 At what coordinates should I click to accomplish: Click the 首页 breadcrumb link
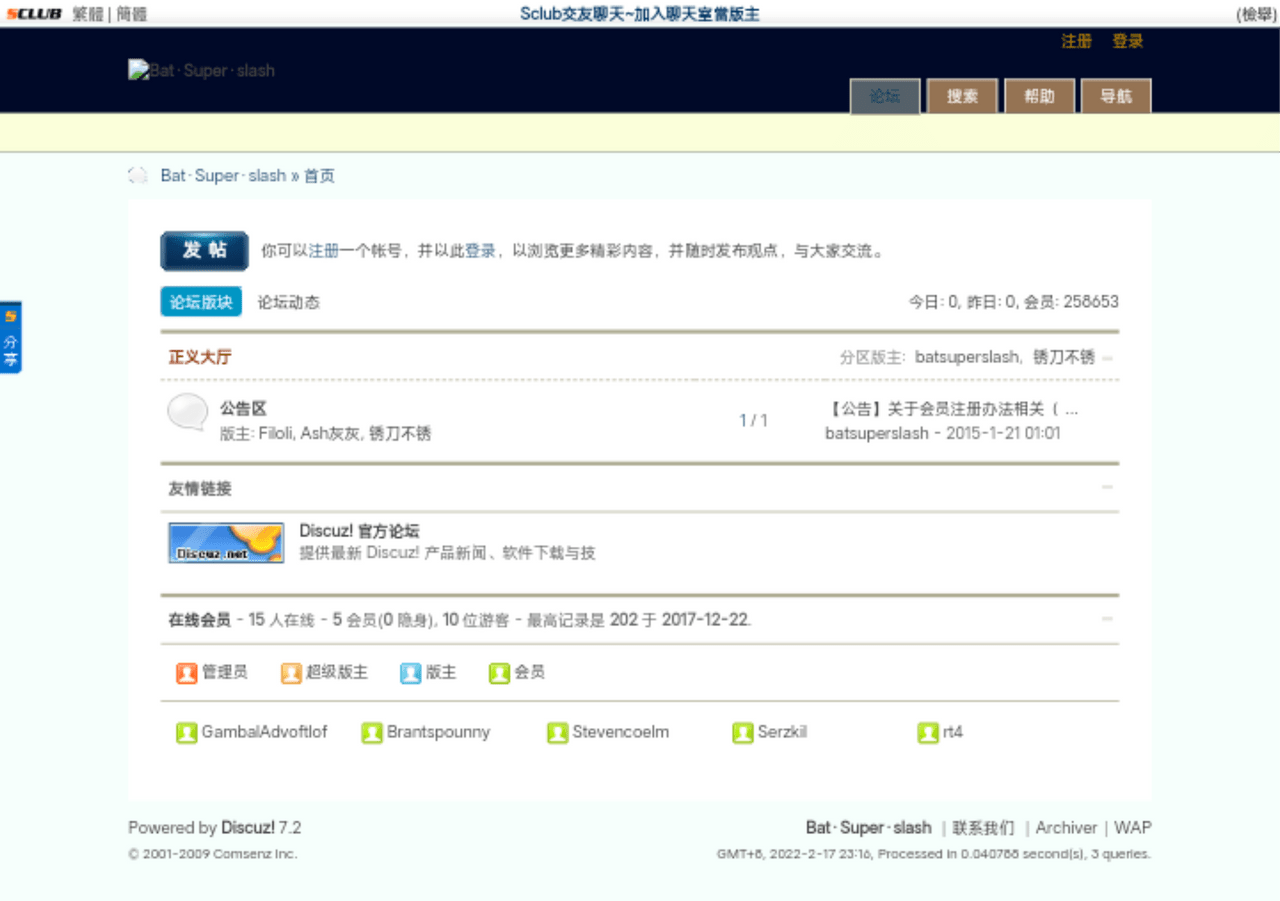(x=320, y=176)
